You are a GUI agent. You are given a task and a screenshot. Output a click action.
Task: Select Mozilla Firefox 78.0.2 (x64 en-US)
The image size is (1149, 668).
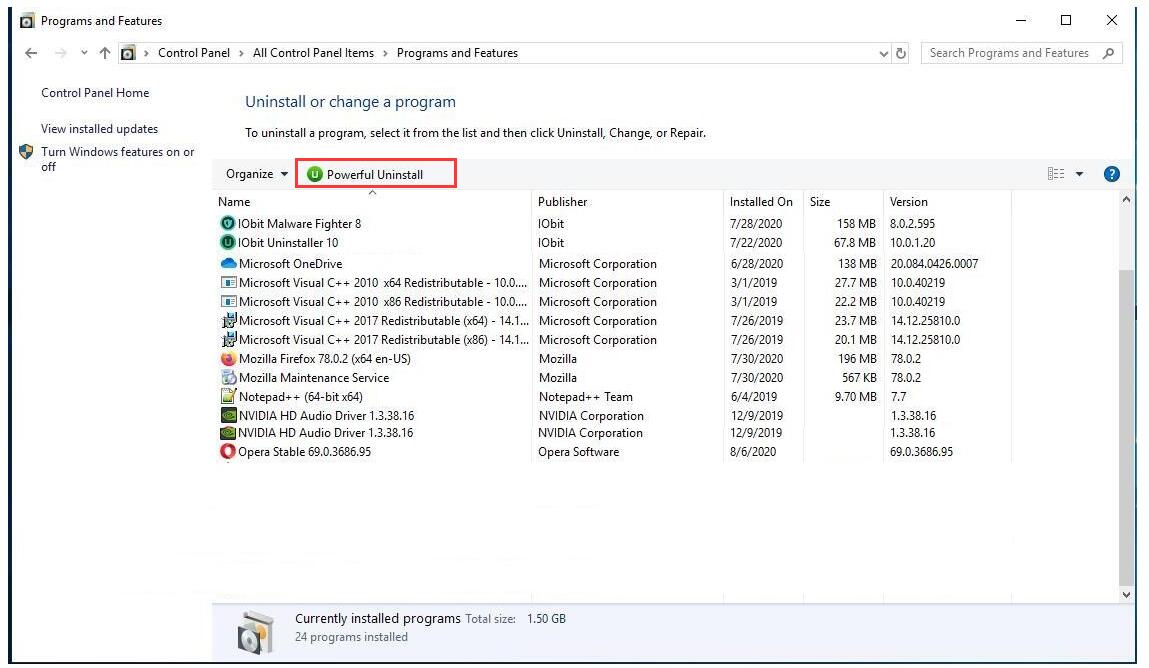click(x=325, y=359)
